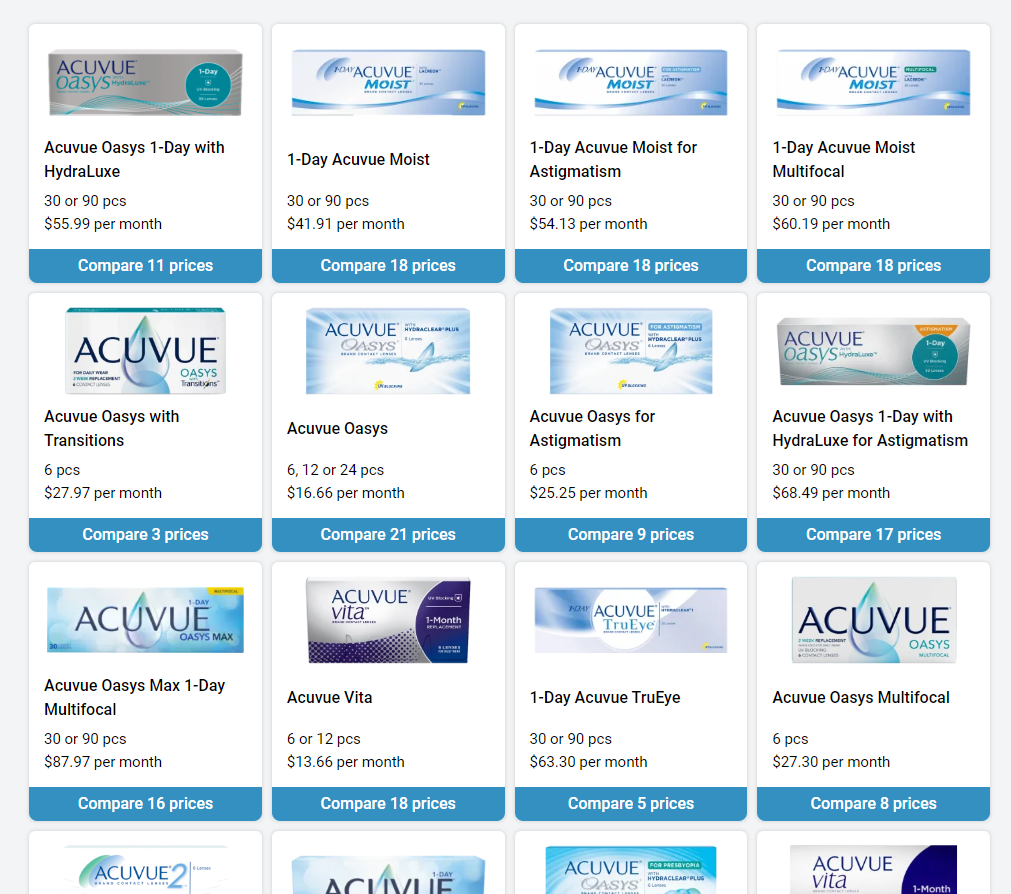Open Oasys for Astigmatism box image
Screen dimensions: 1011x894
[x=631, y=351]
